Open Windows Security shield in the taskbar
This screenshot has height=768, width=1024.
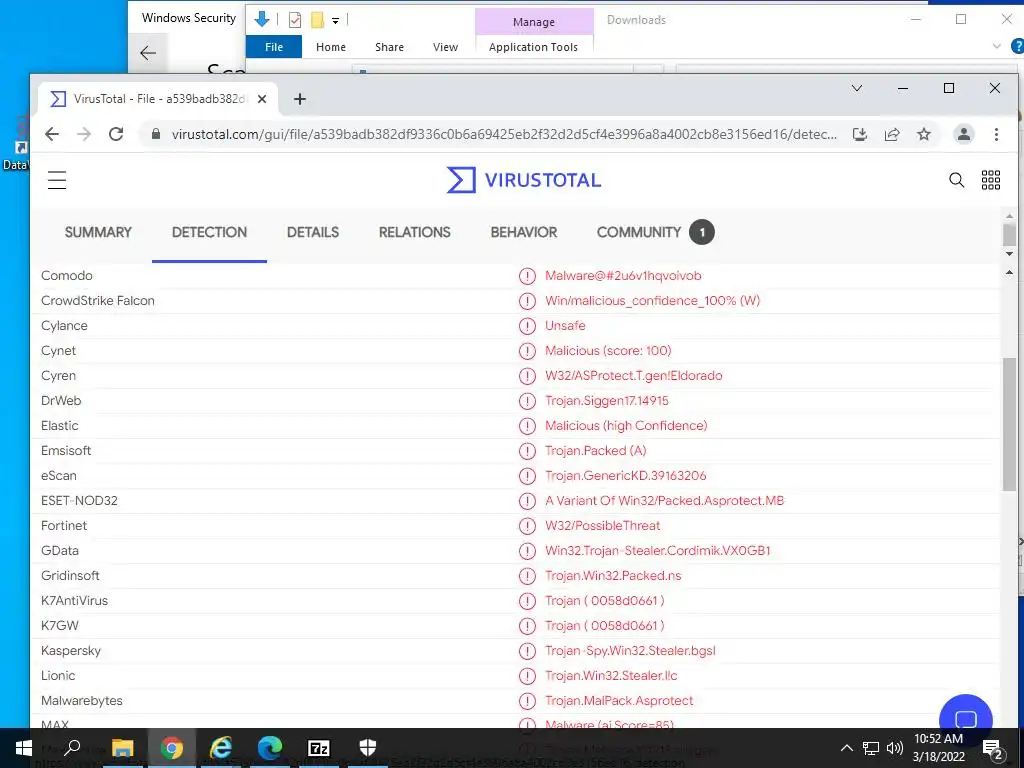click(368, 748)
